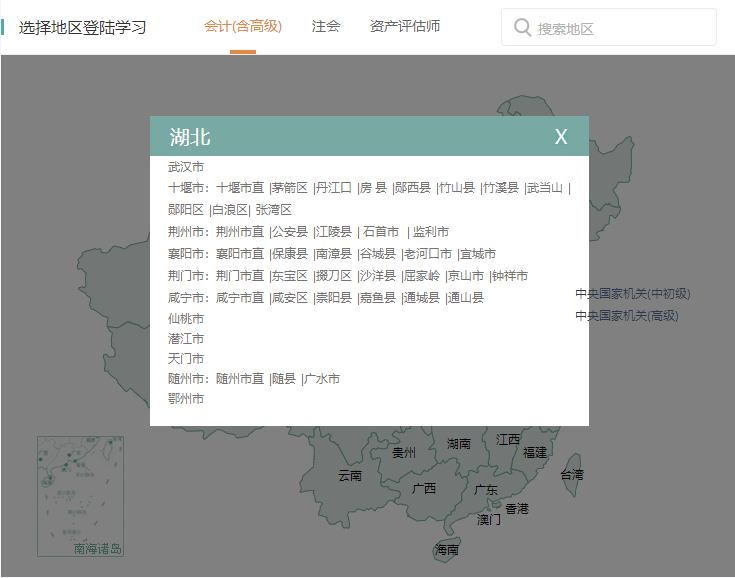Select 沙洋县

pos(378,276)
